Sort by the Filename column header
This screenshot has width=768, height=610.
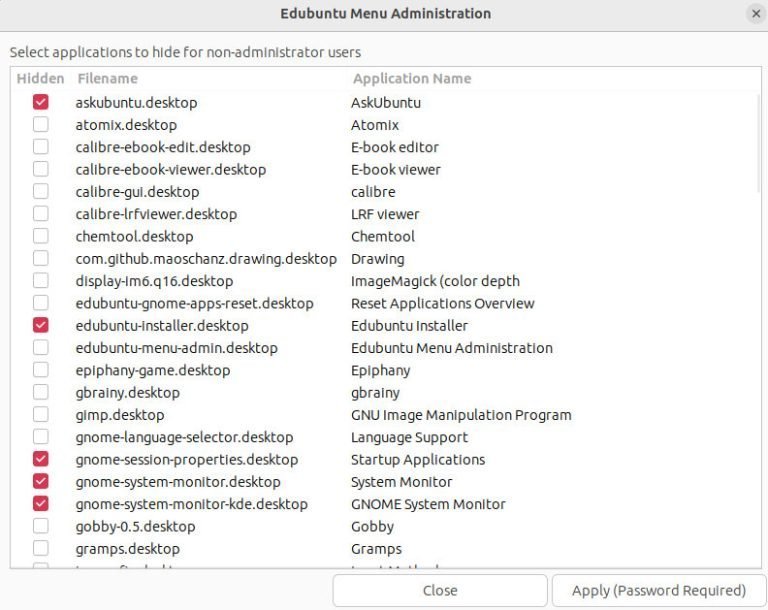(107, 78)
